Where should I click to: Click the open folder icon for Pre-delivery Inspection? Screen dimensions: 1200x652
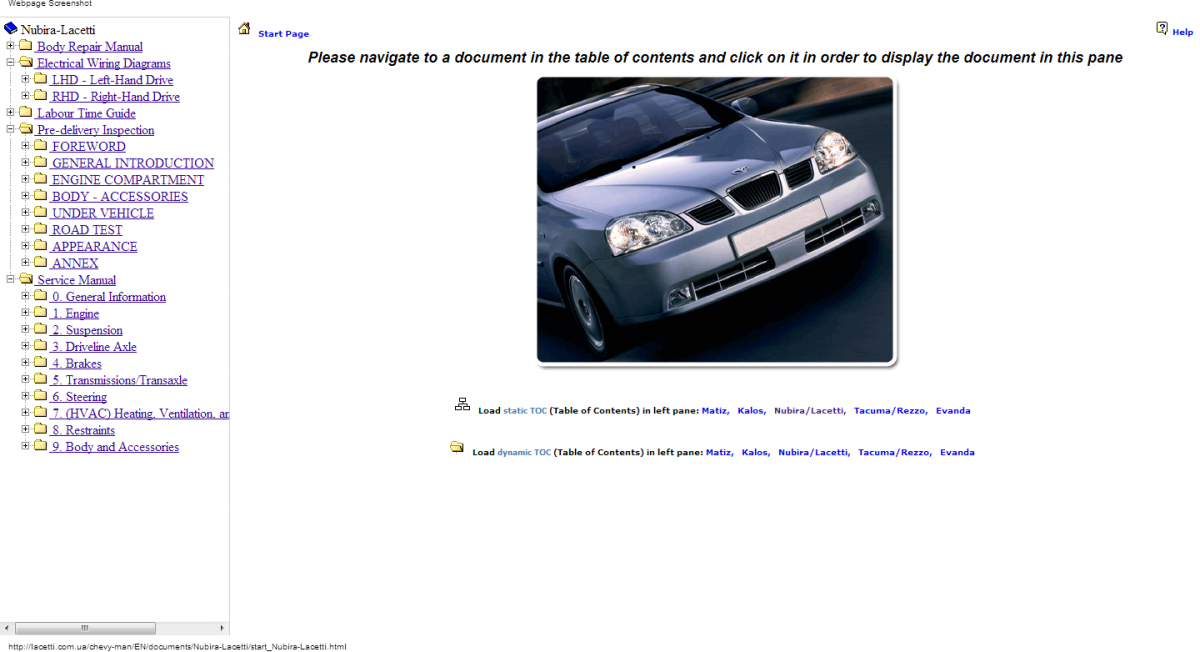(26, 130)
